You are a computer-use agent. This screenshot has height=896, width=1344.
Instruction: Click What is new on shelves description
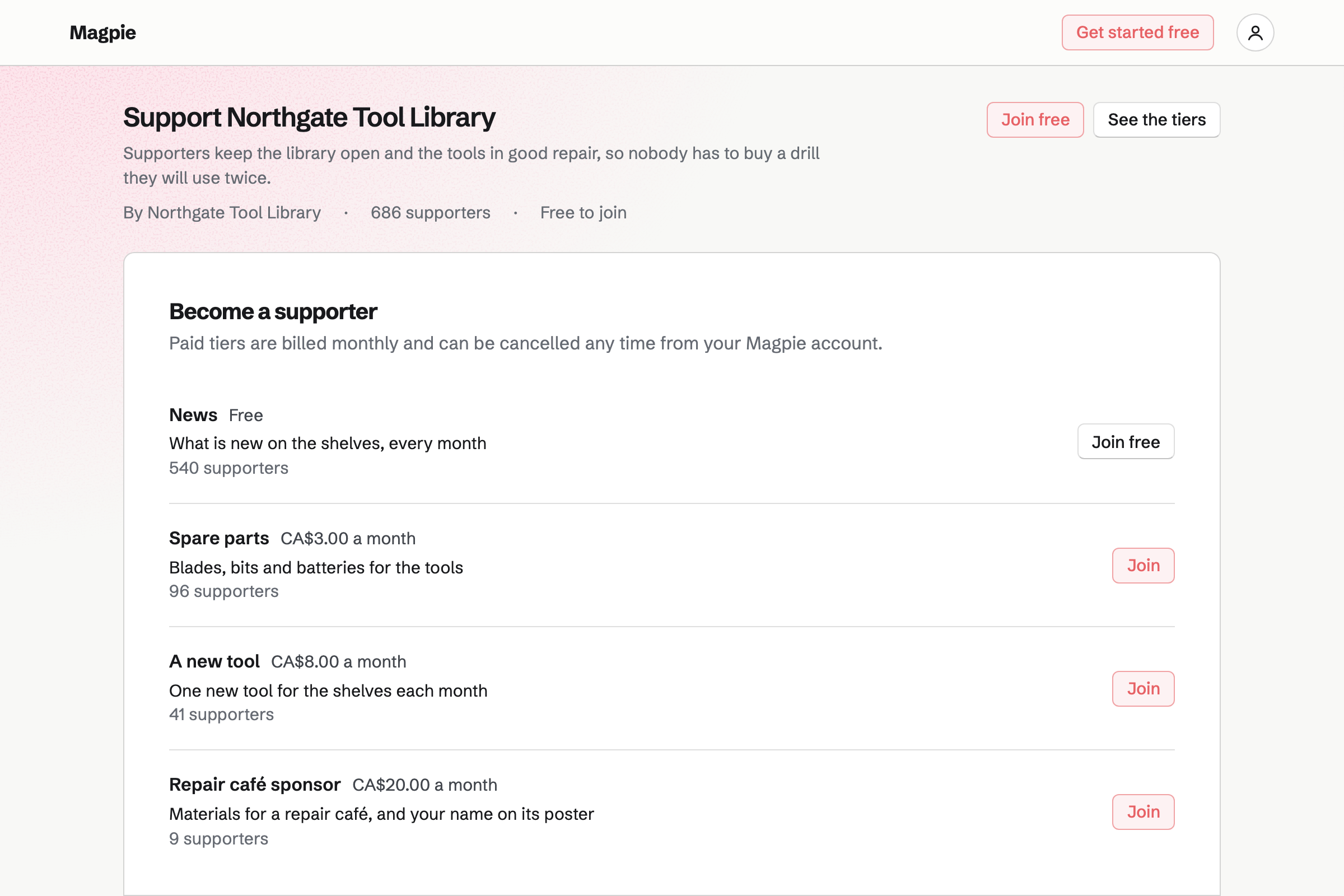pos(328,444)
